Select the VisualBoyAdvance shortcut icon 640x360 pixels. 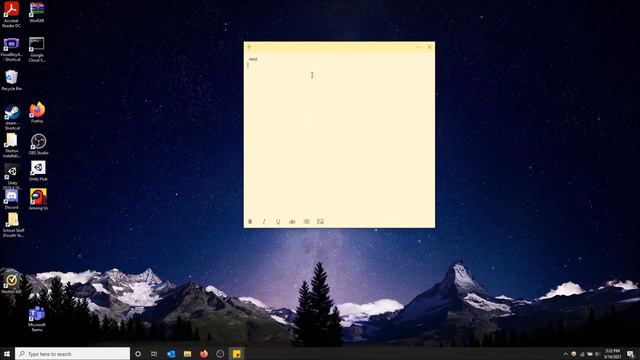(x=11, y=49)
